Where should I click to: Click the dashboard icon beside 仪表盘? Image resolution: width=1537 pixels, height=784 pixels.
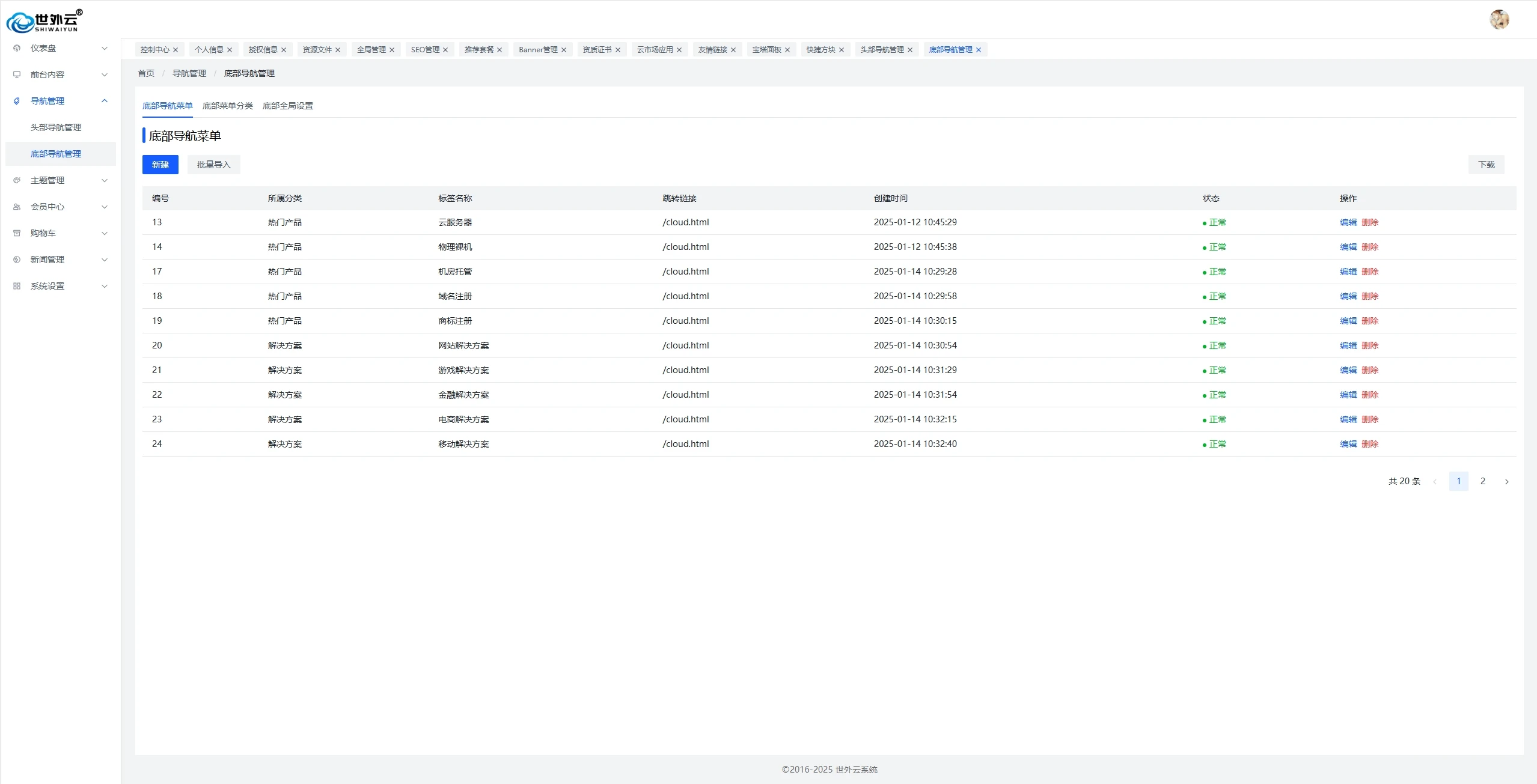[17, 48]
